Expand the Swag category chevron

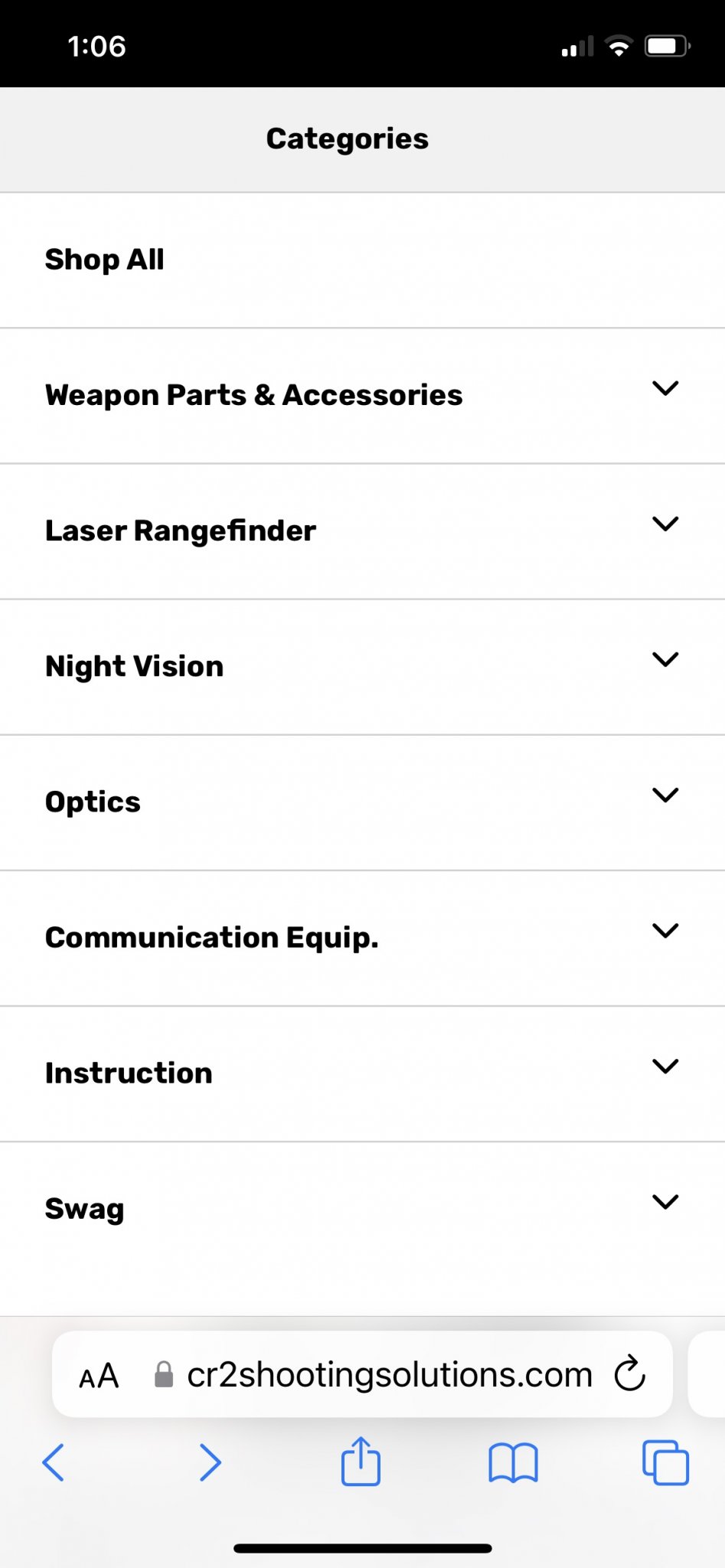(x=665, y=1201)
